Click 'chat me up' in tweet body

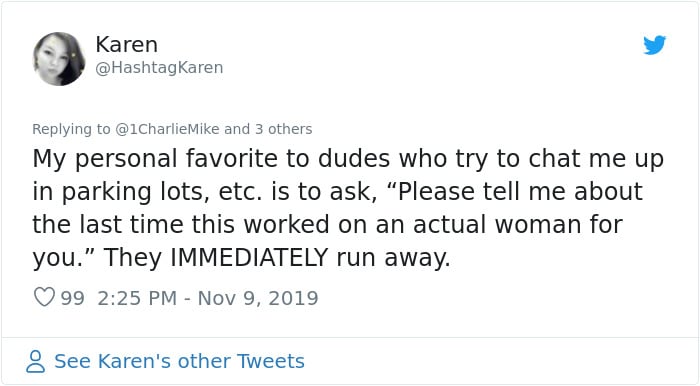tap(596, 159)
